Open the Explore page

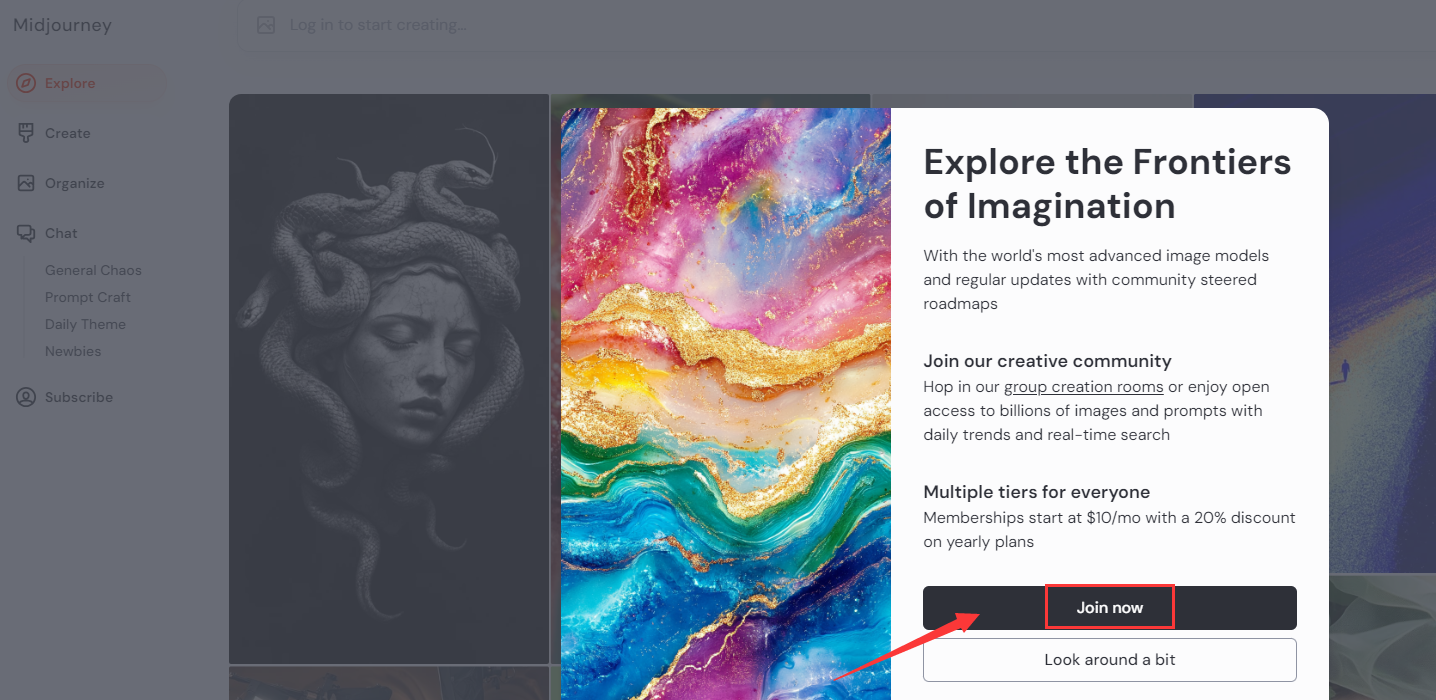[x=86, y=83]
